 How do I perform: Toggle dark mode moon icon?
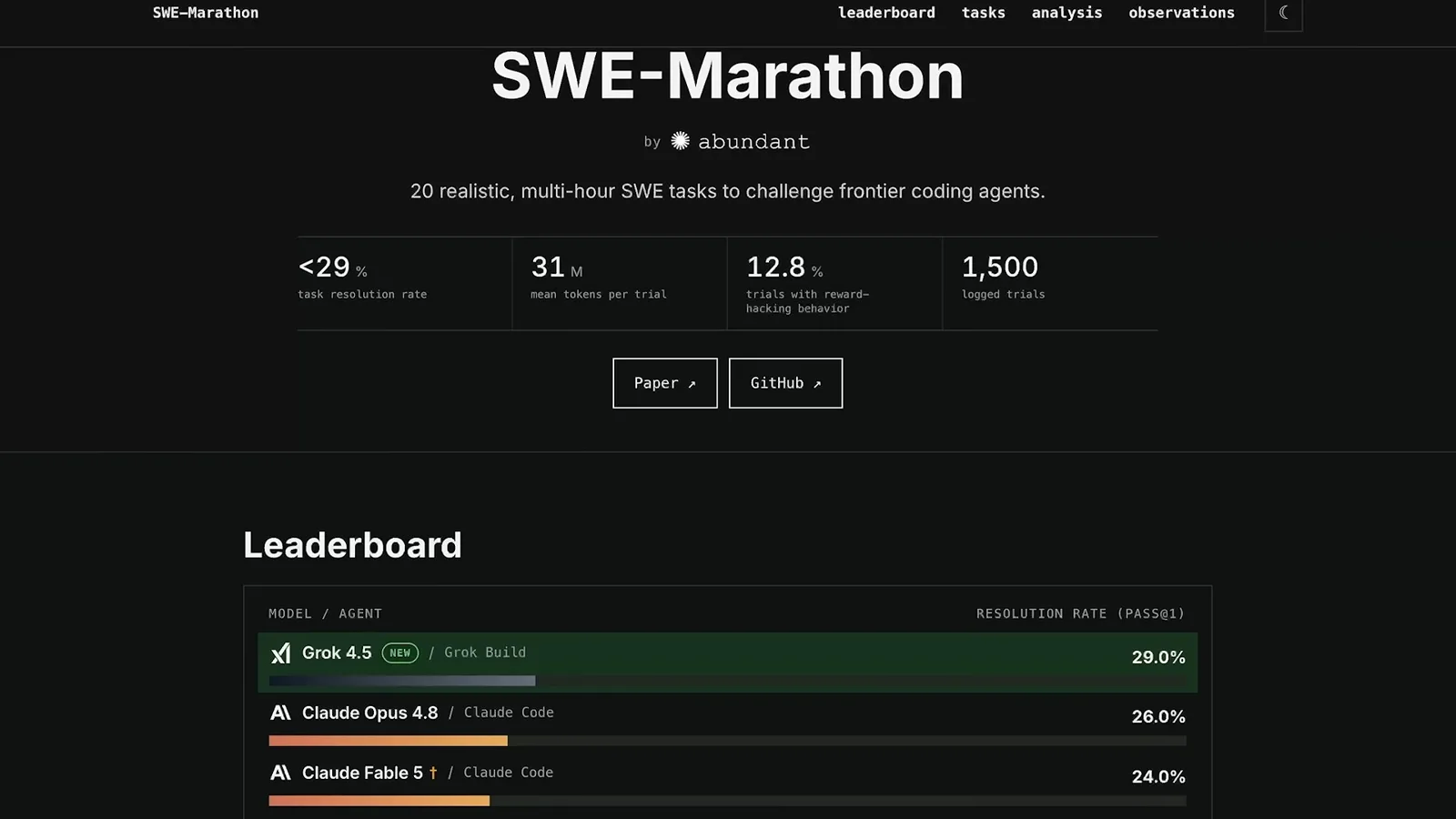click(x=1283, y=13)
